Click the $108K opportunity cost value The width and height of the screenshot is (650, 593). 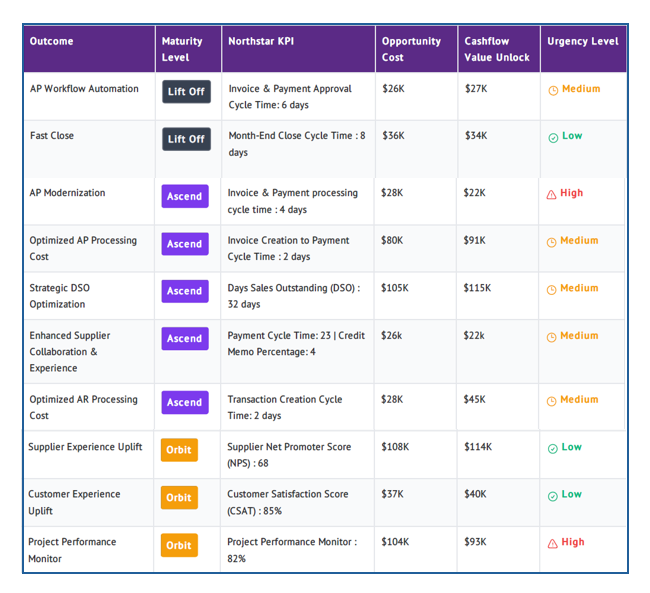click(x=395, y=447)
